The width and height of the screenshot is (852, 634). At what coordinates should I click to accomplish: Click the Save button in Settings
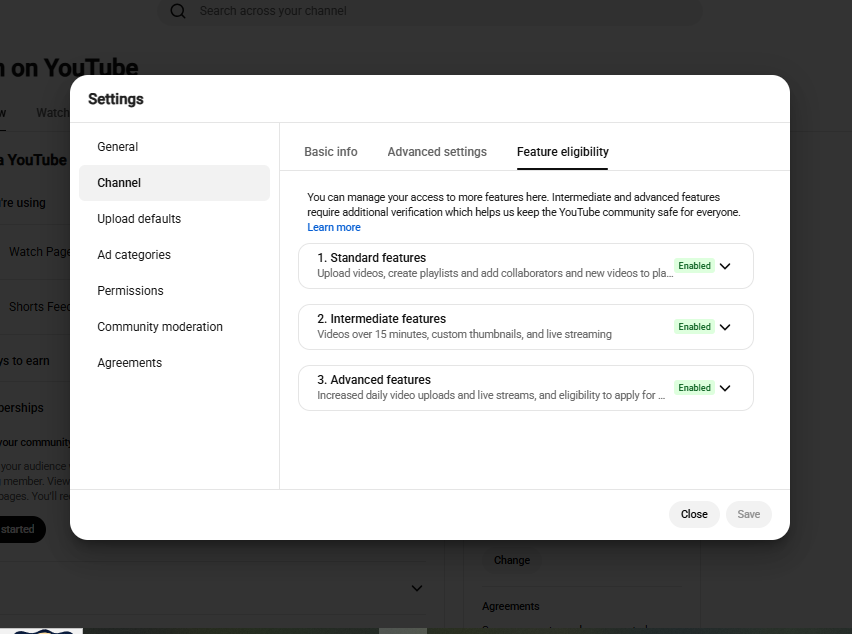tap(748, 514)
